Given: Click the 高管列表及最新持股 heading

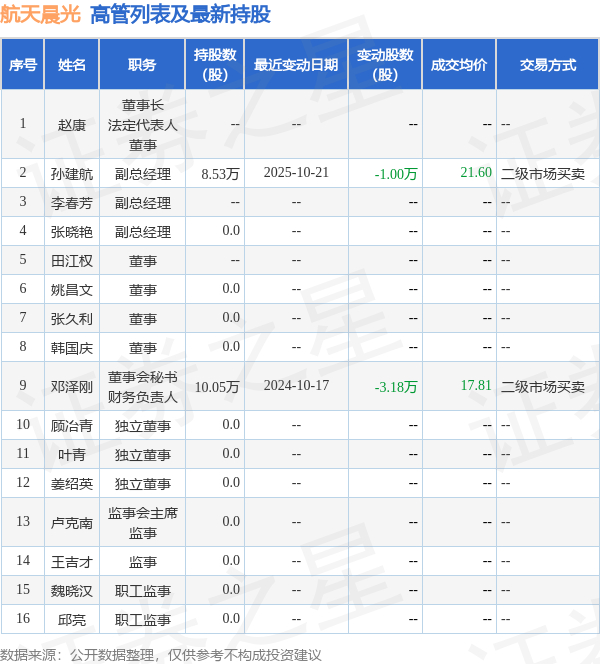Looking at the screenshot, I should [x=180, y=14].
